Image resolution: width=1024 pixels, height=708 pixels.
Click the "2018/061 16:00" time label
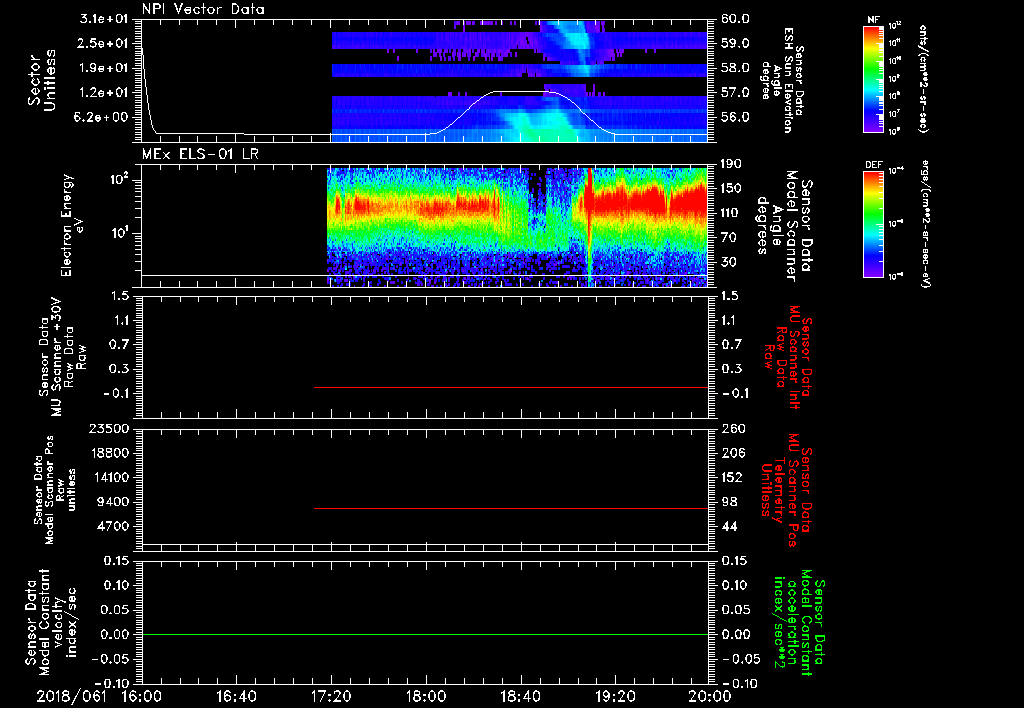[98, 696]
